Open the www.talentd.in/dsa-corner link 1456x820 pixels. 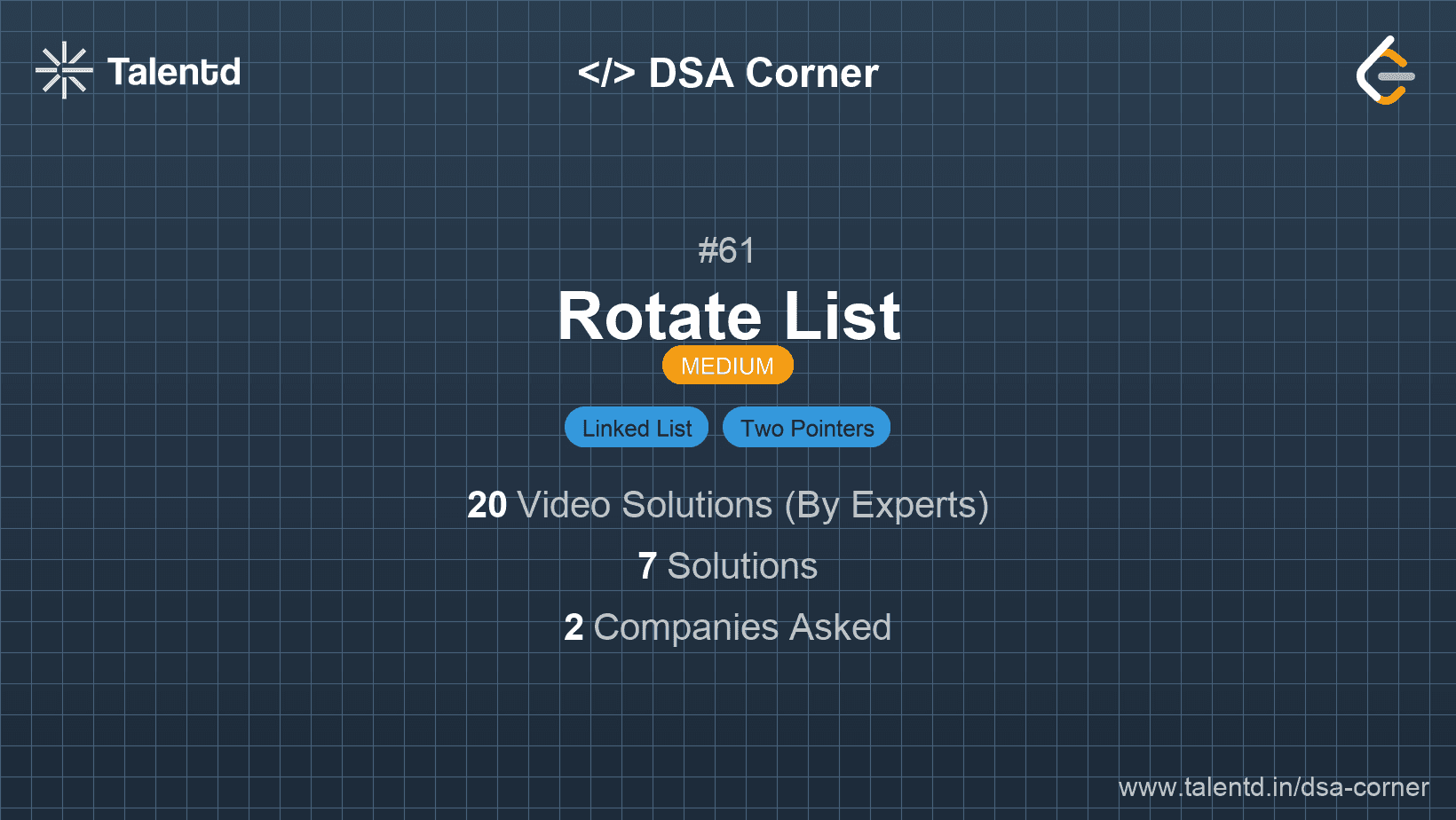[x=1271, y=787]
